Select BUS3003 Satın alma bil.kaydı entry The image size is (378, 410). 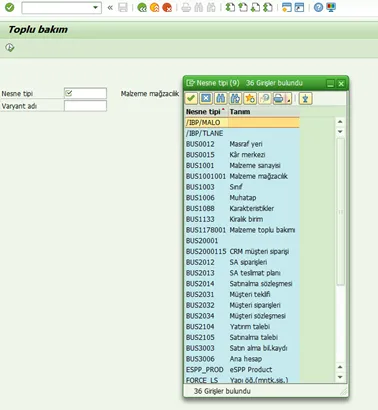point(242,348)
